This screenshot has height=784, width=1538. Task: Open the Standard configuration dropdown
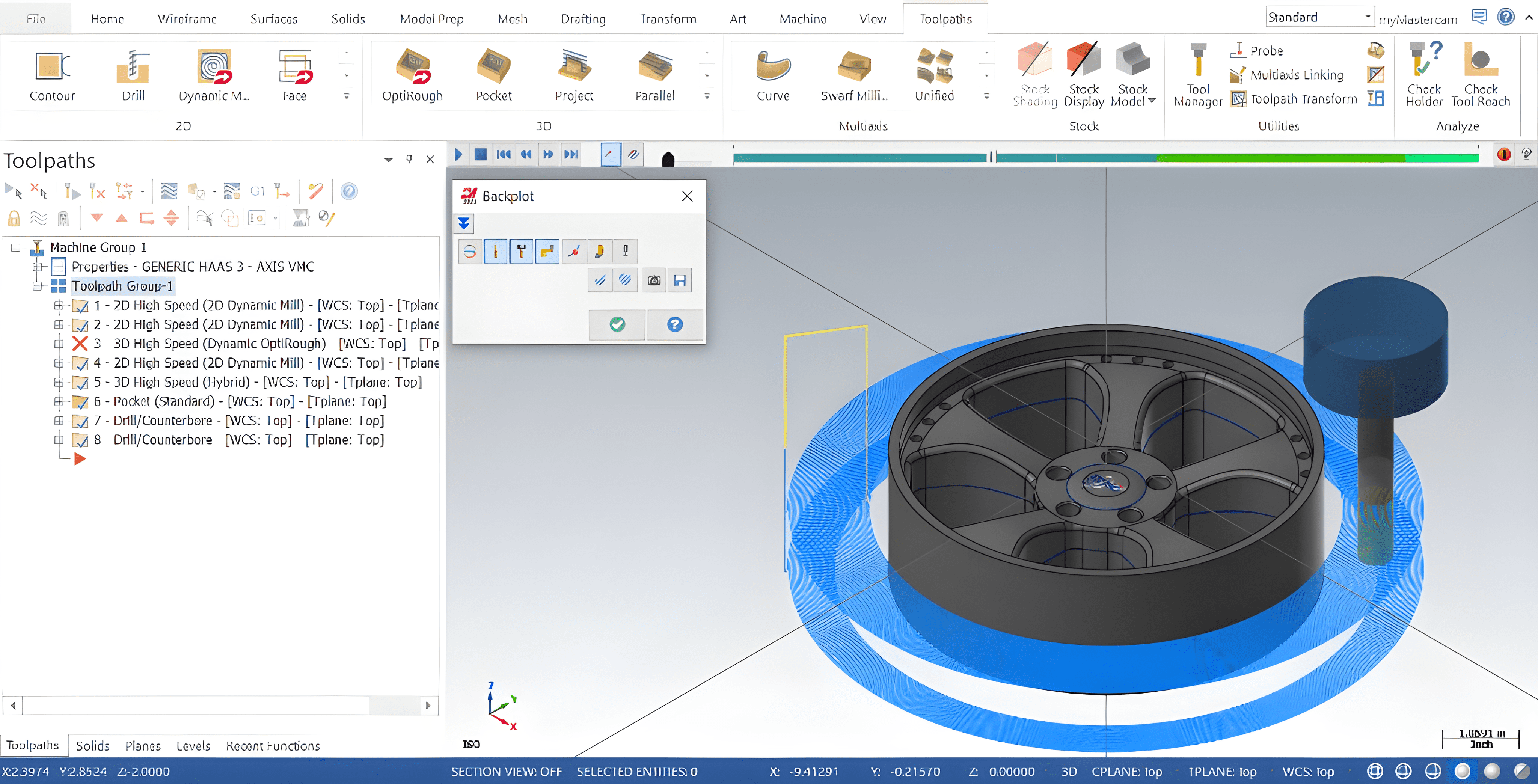point(1367,17)
